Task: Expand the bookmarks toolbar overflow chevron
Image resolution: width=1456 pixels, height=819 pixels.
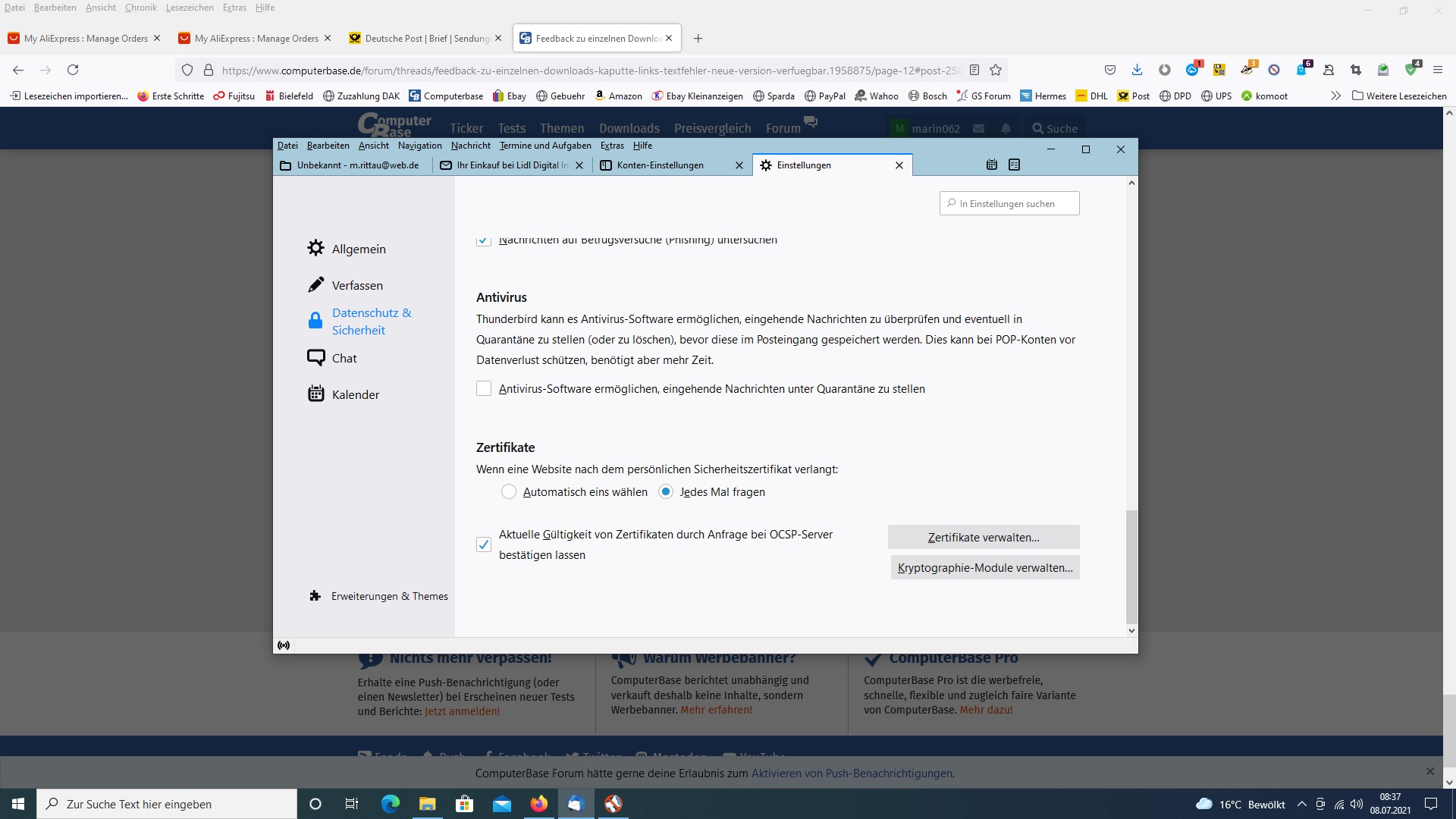Action: pyautogui.click(x=1335, y=96)
